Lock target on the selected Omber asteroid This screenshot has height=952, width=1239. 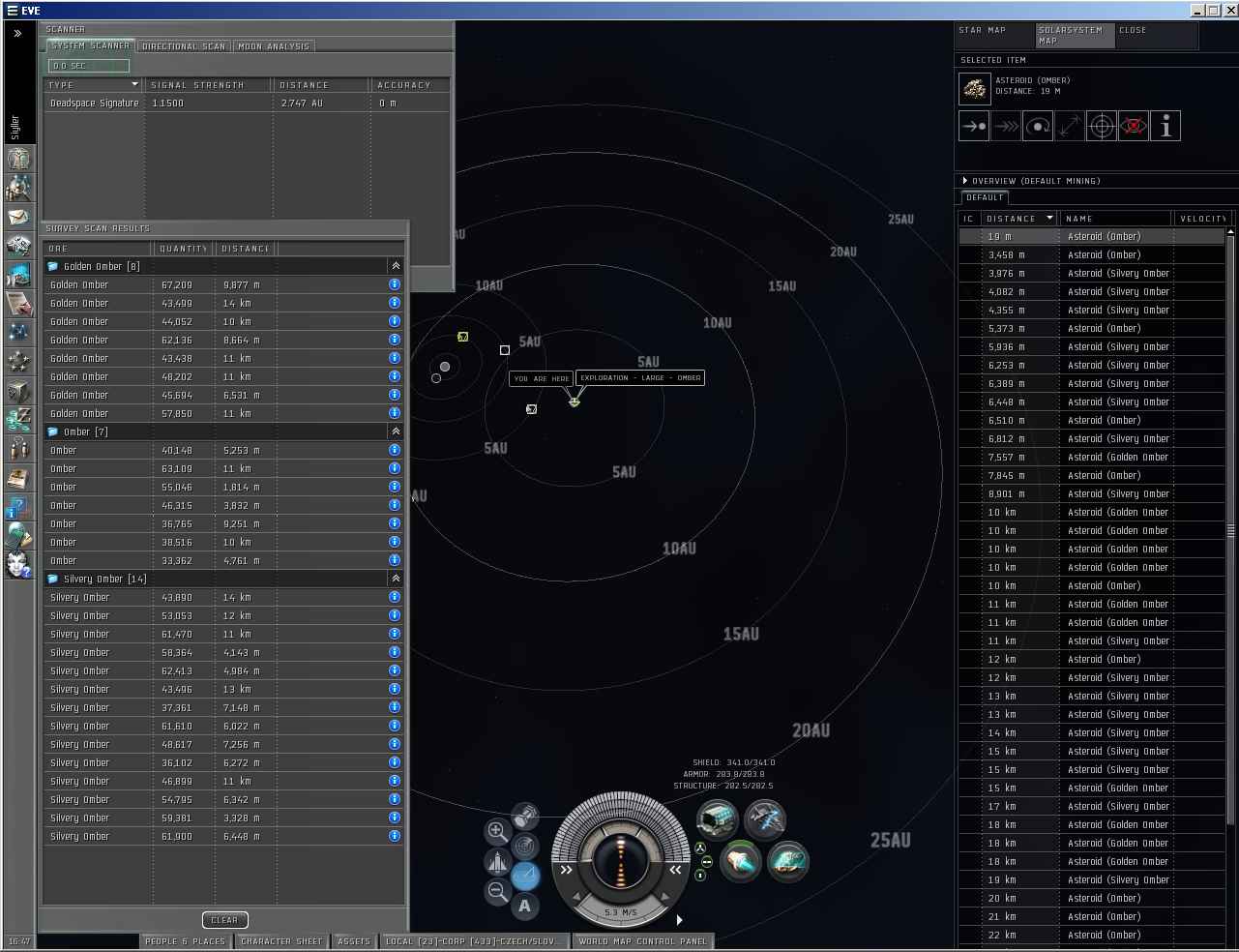click(1102, 126)
